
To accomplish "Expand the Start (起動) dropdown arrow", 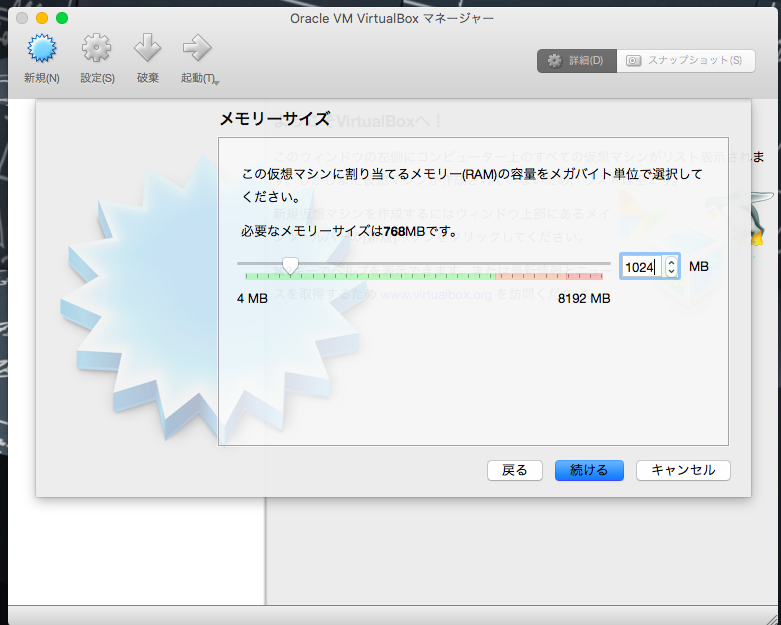I will 217,82.
